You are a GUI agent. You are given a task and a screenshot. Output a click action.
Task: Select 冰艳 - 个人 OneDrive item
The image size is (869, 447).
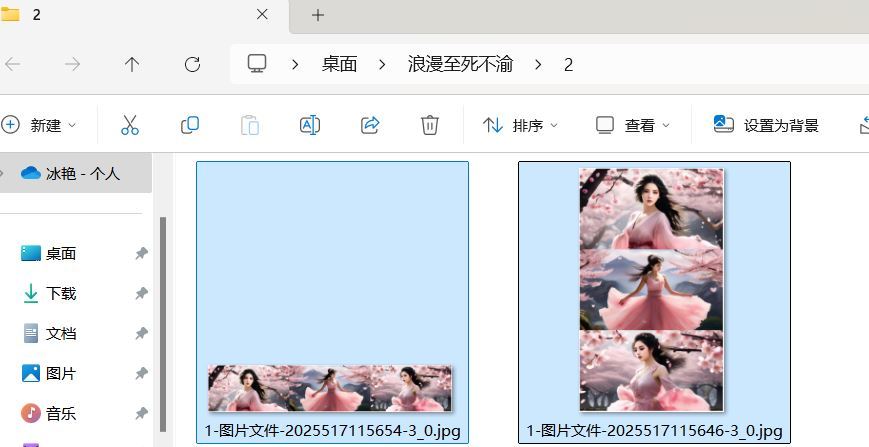click(75, 173)
